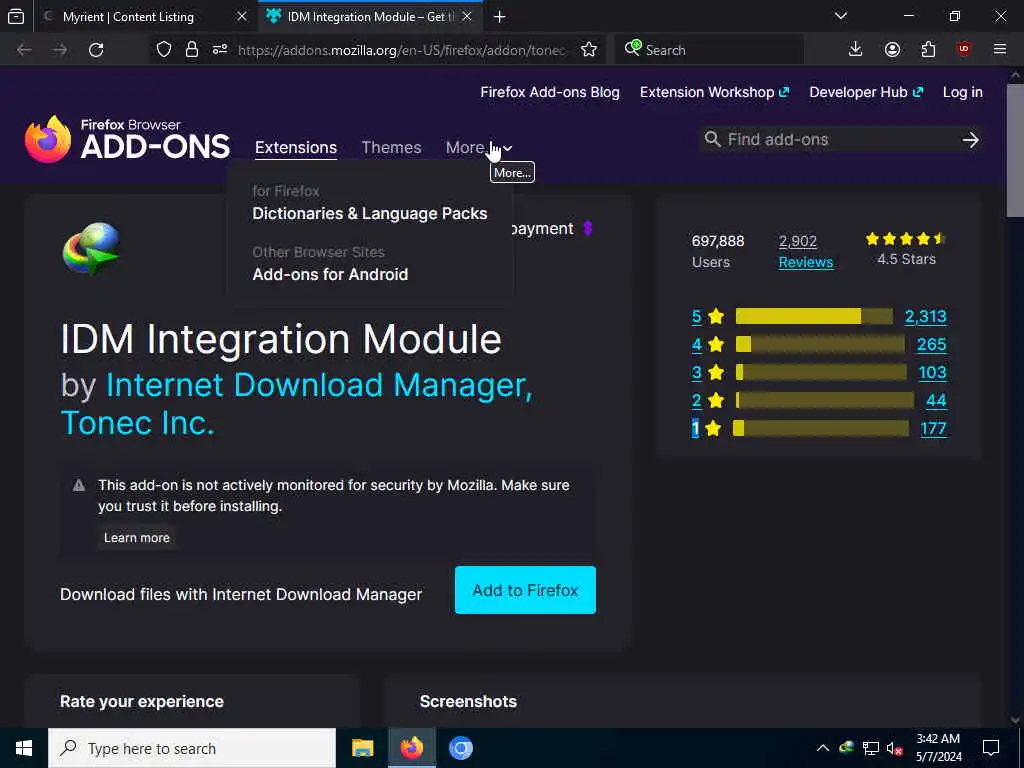Open the Downloads panel icon

click(x=856, y=50)
